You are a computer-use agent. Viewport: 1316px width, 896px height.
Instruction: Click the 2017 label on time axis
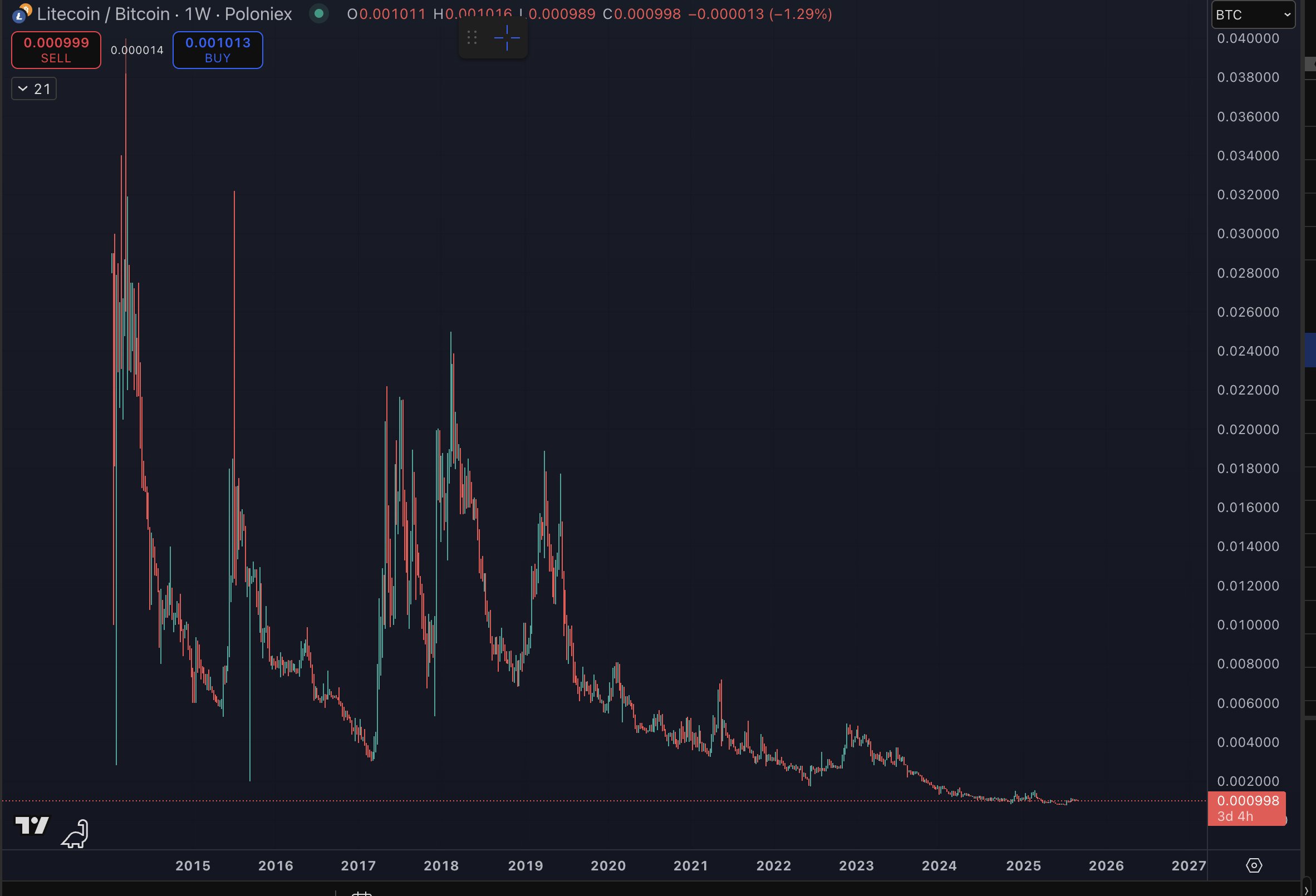(359, 865)
